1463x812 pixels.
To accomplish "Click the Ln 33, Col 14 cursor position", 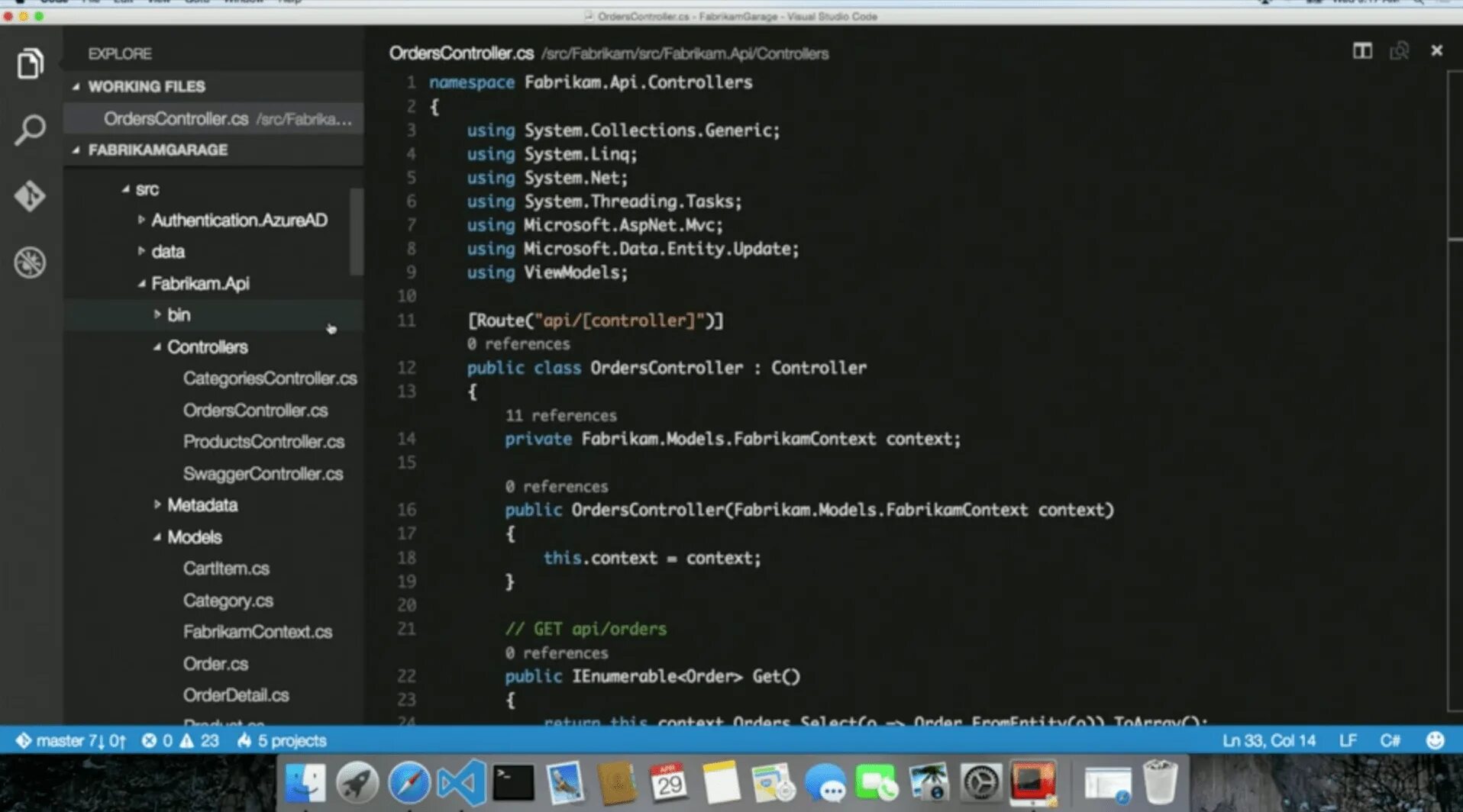I will [1268, 740].
